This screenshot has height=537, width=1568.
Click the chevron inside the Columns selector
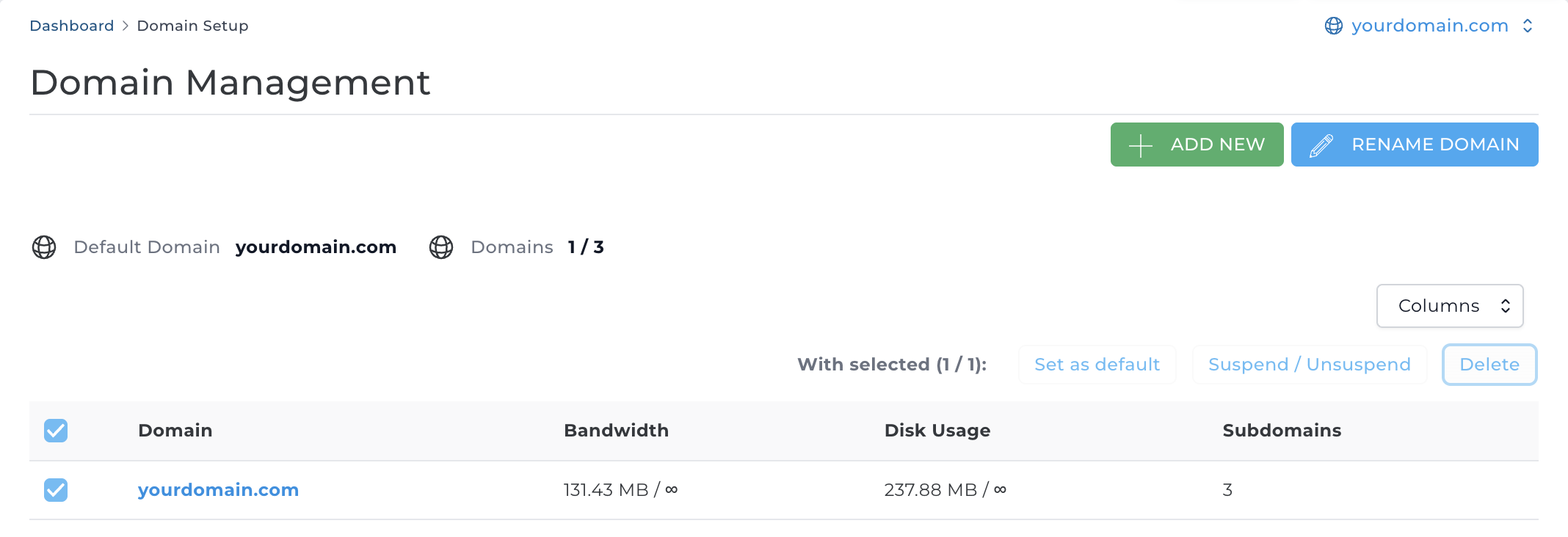pyautogui.click(x=1504, y=306)
